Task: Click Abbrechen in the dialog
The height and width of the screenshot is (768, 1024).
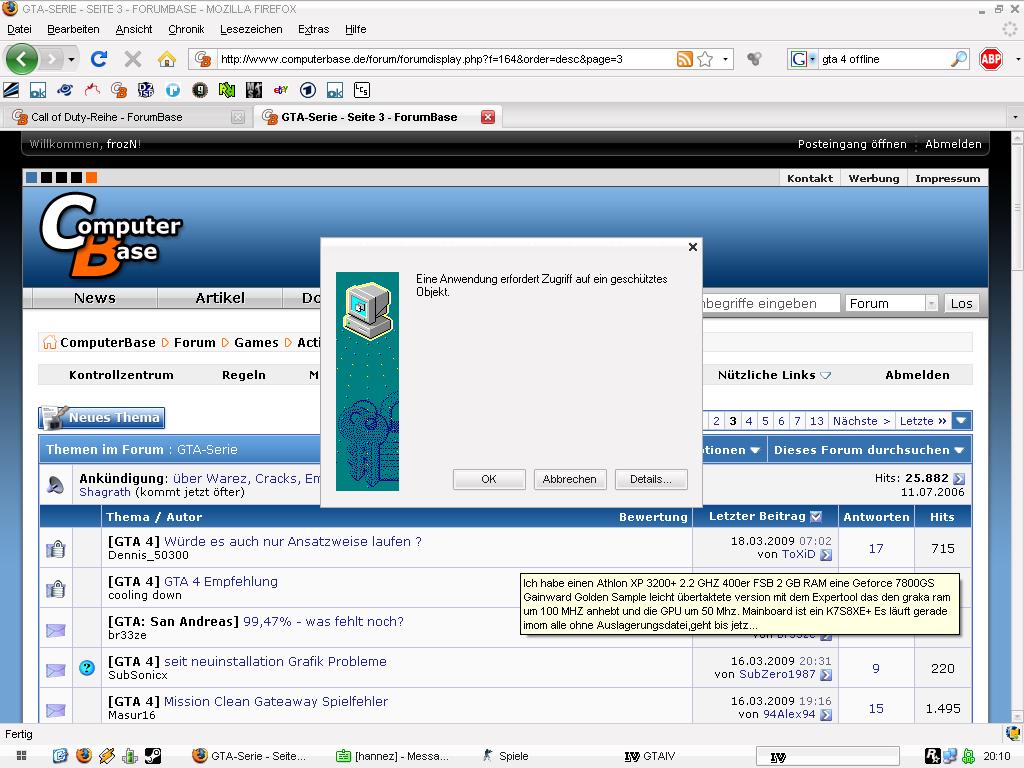Action: (569, 479)
